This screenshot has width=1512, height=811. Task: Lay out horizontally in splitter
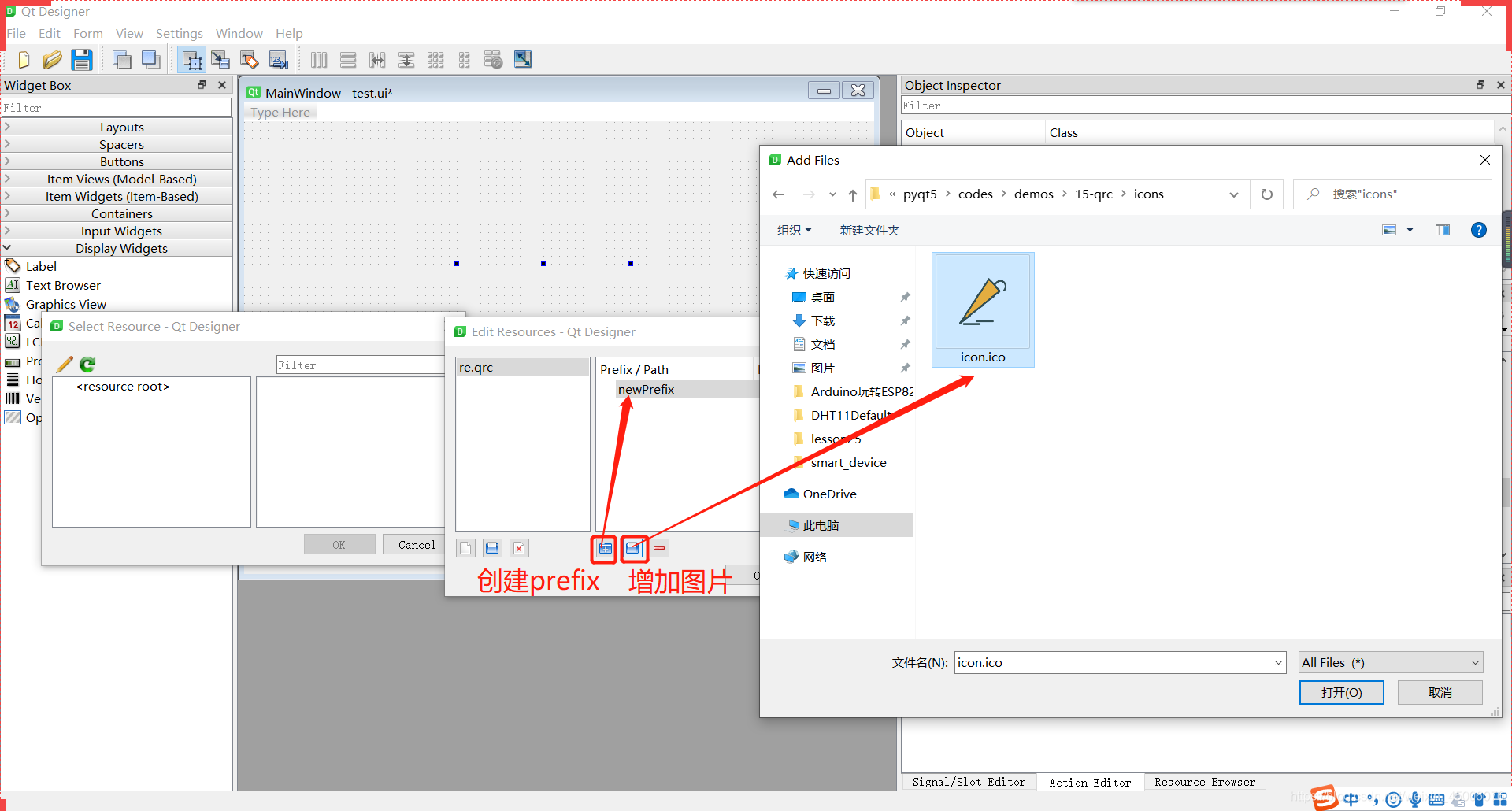[x=377, y=60]
